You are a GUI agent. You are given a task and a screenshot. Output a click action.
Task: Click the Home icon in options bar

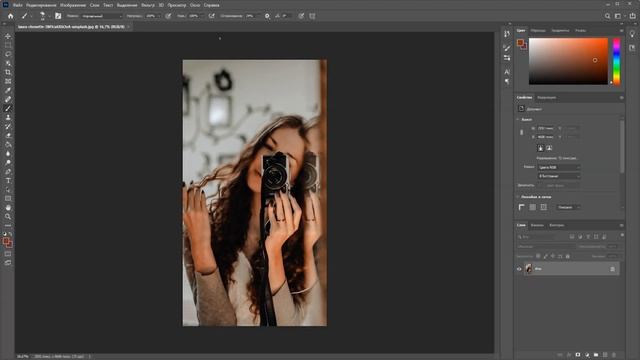click(x=11, y=16)
